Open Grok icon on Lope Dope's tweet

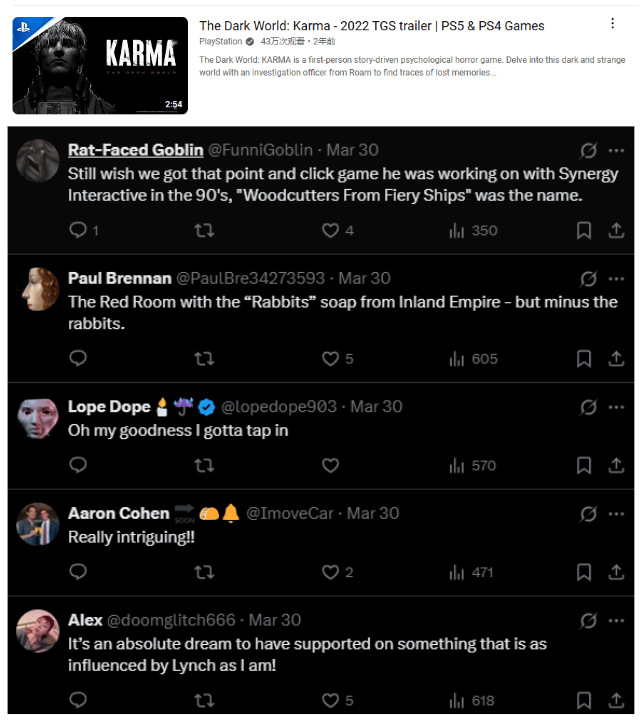589,407
